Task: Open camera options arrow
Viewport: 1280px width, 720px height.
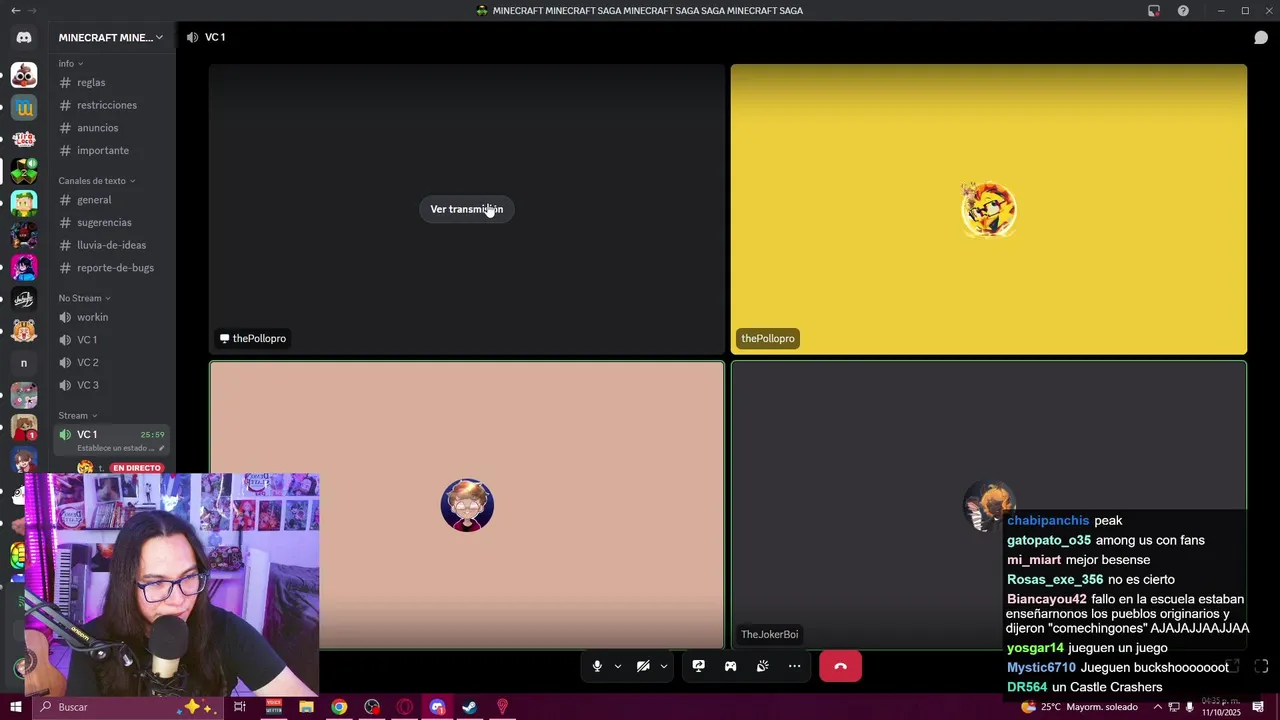Action: pyautogui.click(x=663, y=666)
